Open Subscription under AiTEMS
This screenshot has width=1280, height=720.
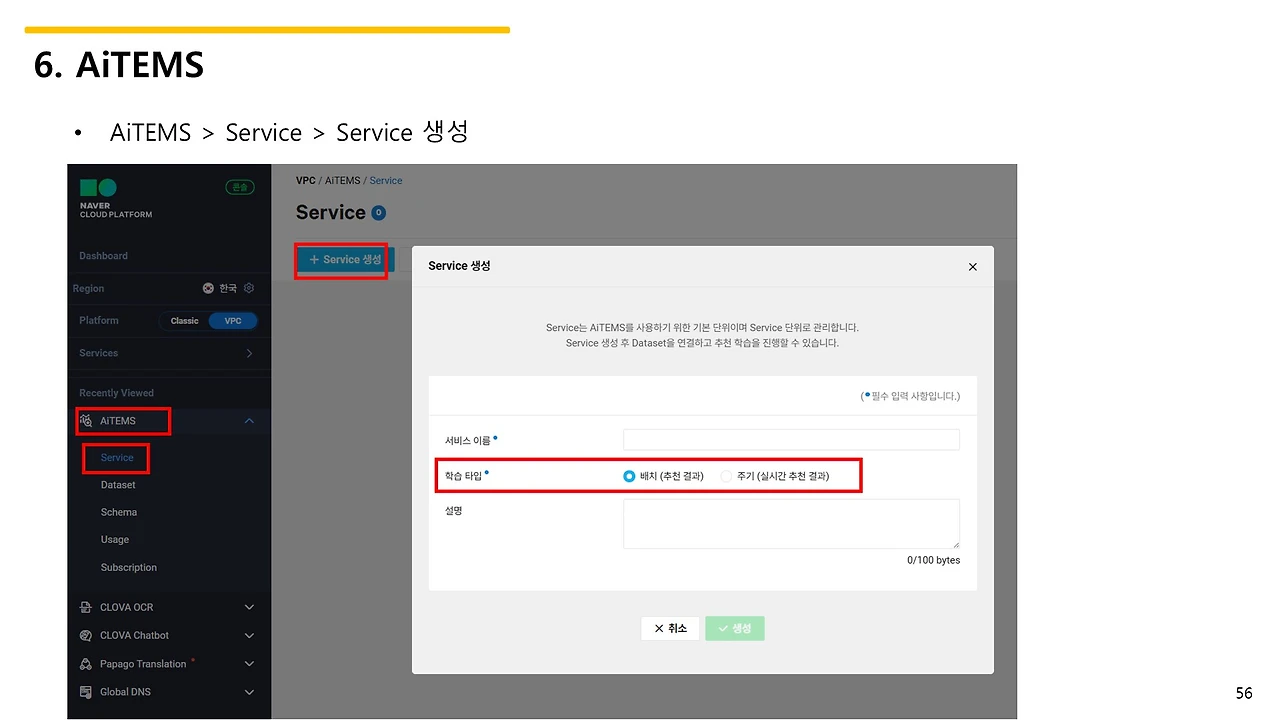click(x=129, y=568)
